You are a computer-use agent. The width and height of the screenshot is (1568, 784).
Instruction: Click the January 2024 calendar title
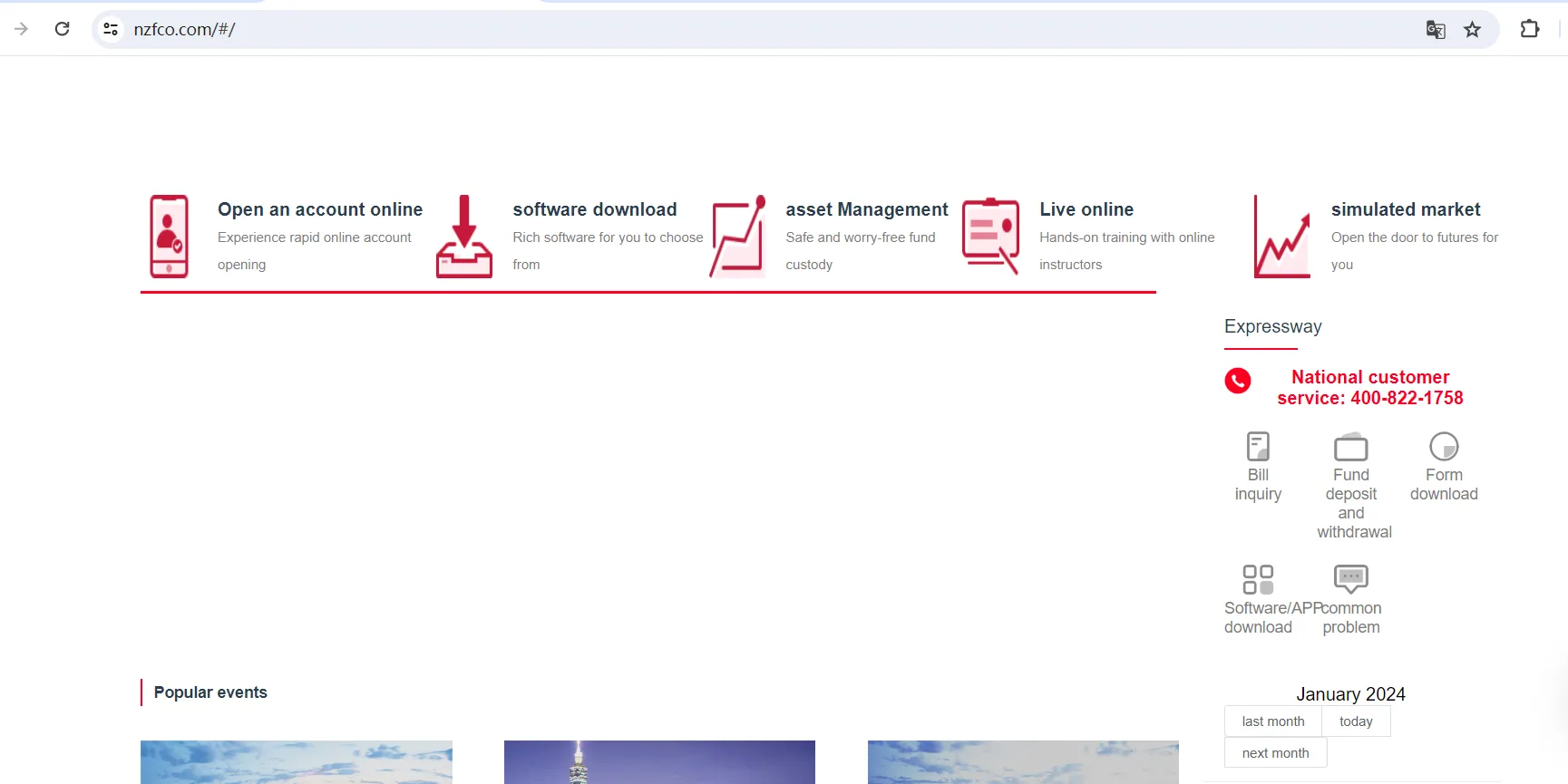(1350, 694)
